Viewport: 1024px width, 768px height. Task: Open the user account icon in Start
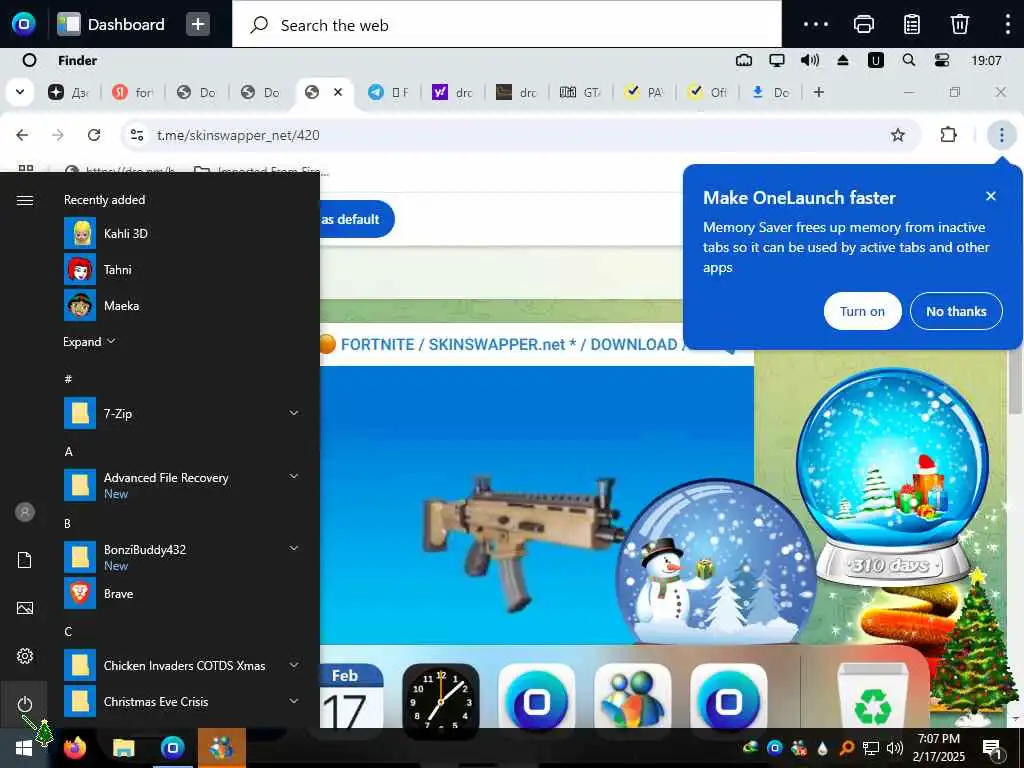pos(25,512)
